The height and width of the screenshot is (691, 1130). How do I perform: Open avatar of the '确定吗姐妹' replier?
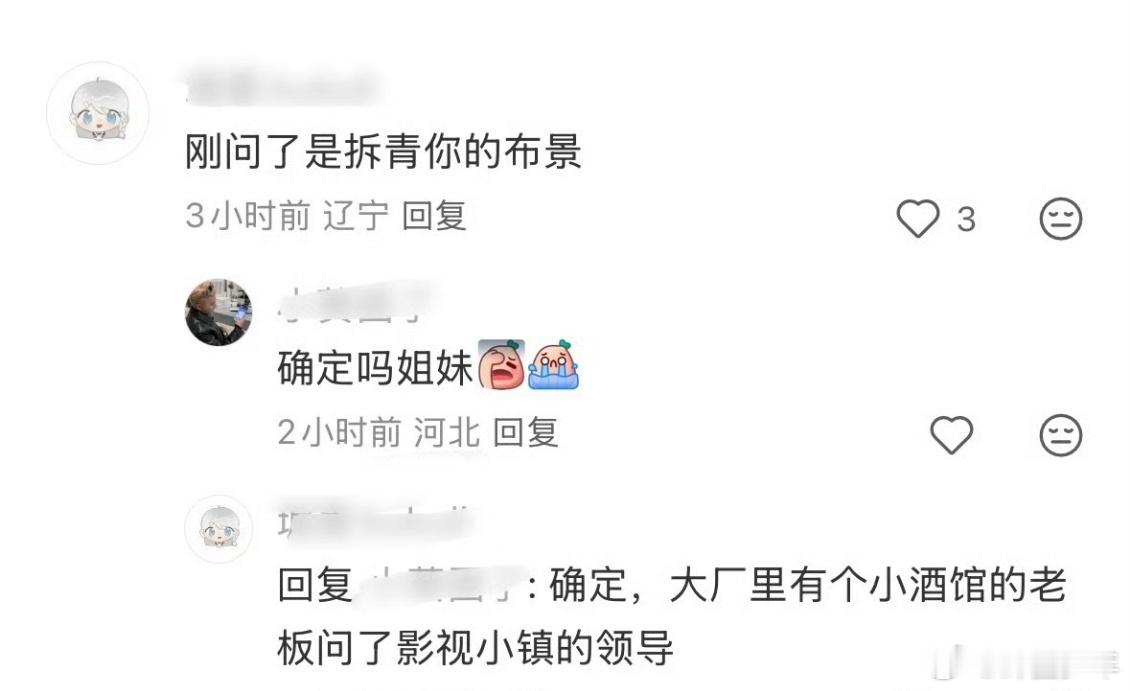[219, 312]
